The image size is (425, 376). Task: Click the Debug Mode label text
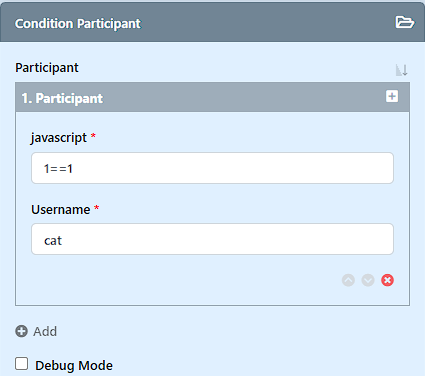pos(74,365)
